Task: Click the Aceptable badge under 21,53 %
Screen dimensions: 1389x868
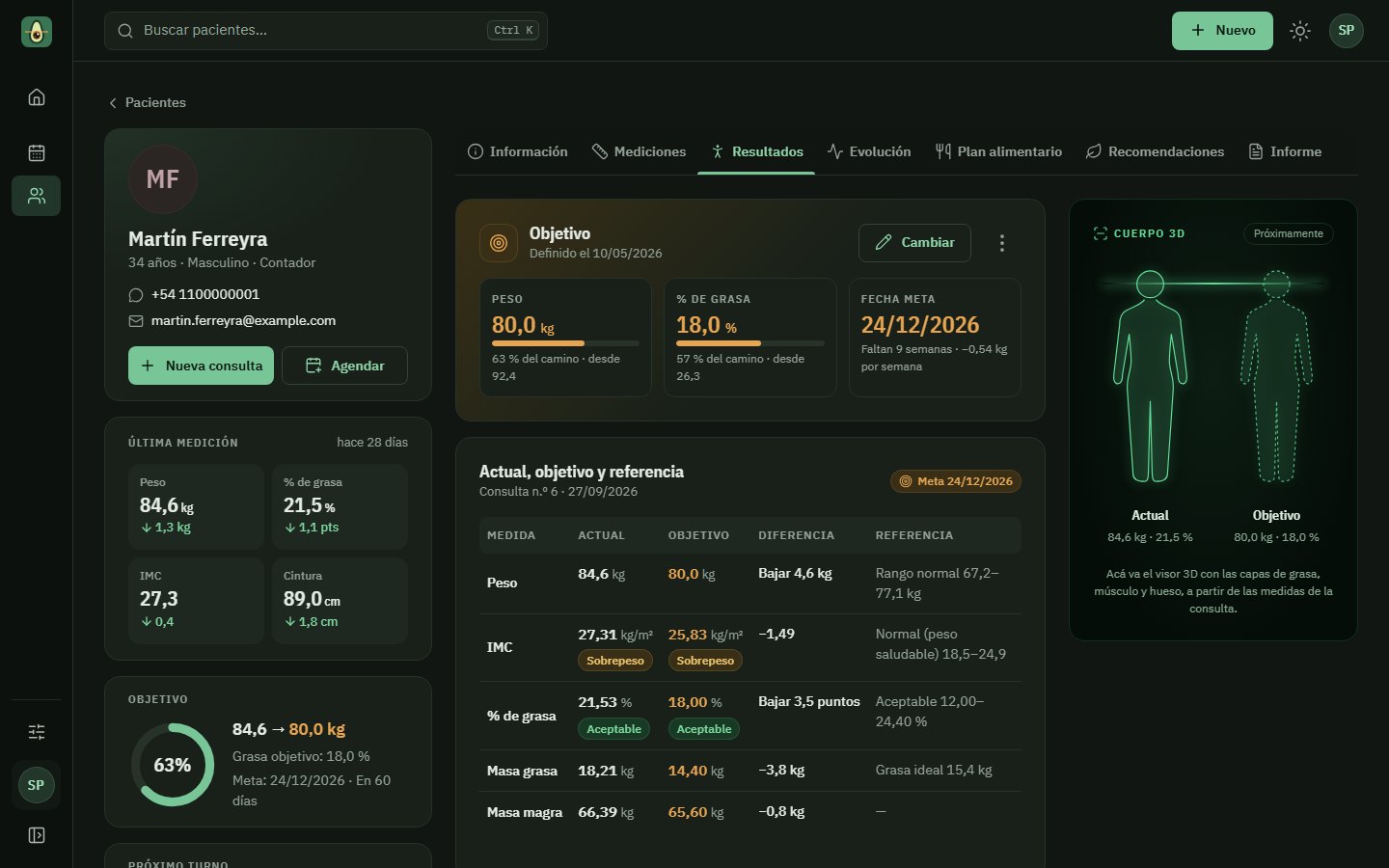Action: pyautogui.click(x=613, y=729)
